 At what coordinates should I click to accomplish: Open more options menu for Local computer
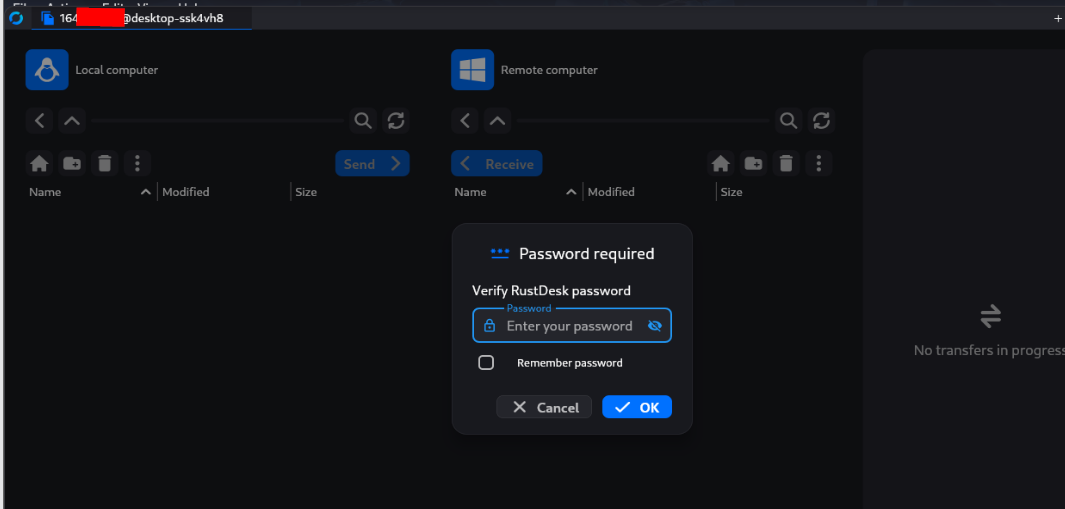click(x=137, y=164)
